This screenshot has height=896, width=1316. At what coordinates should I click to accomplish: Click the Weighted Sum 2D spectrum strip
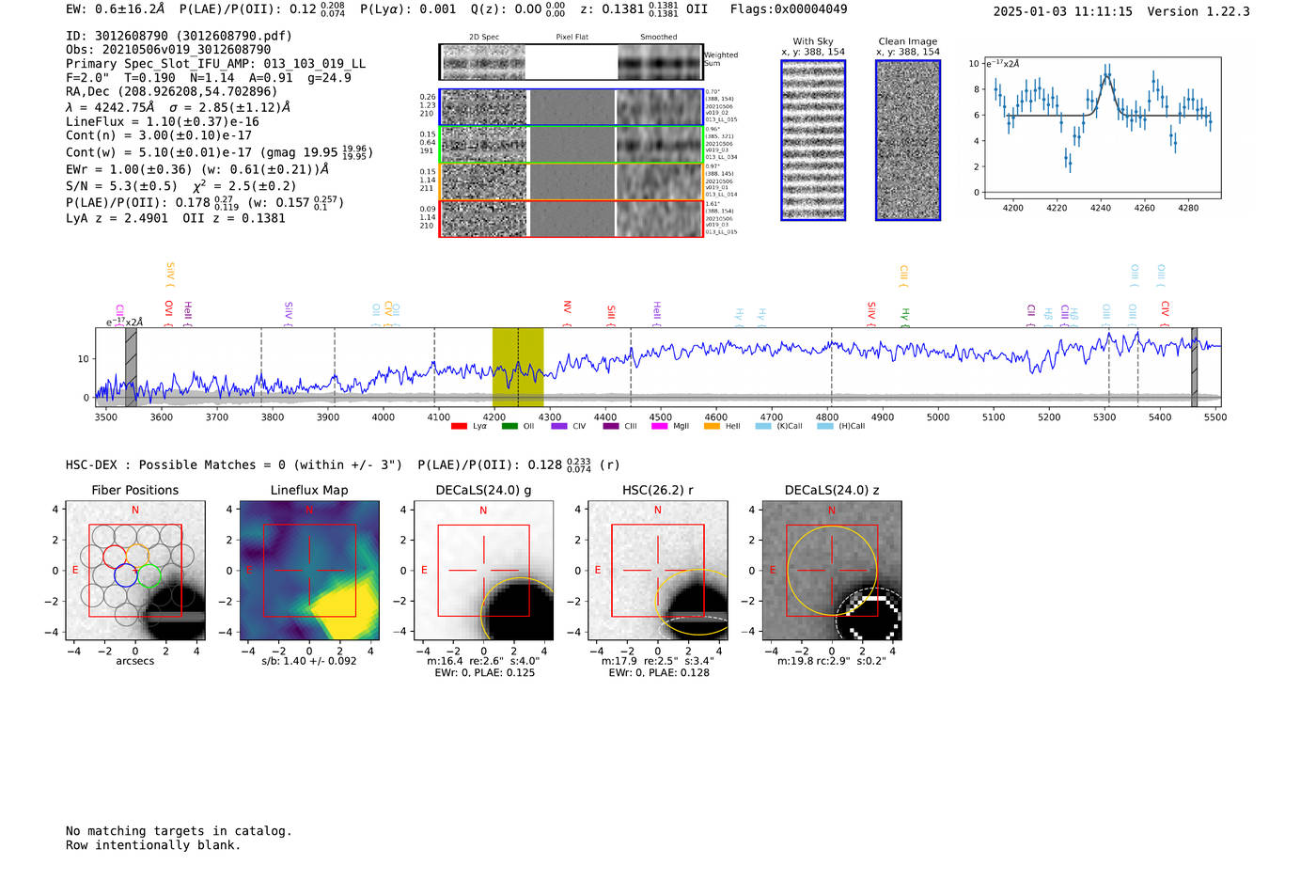tap(572, 62)
